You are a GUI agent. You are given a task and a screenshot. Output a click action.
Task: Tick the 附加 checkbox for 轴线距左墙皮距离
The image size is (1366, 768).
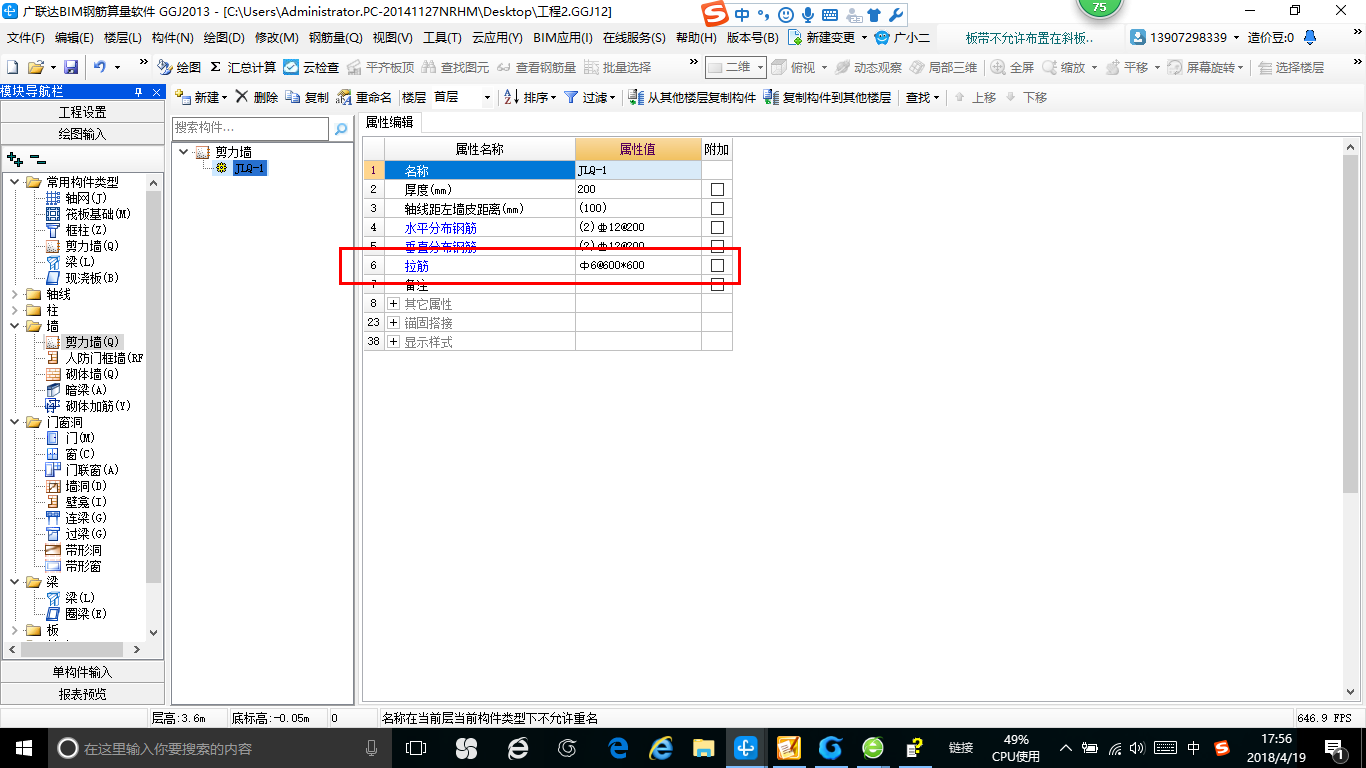(x=717, y=208)
